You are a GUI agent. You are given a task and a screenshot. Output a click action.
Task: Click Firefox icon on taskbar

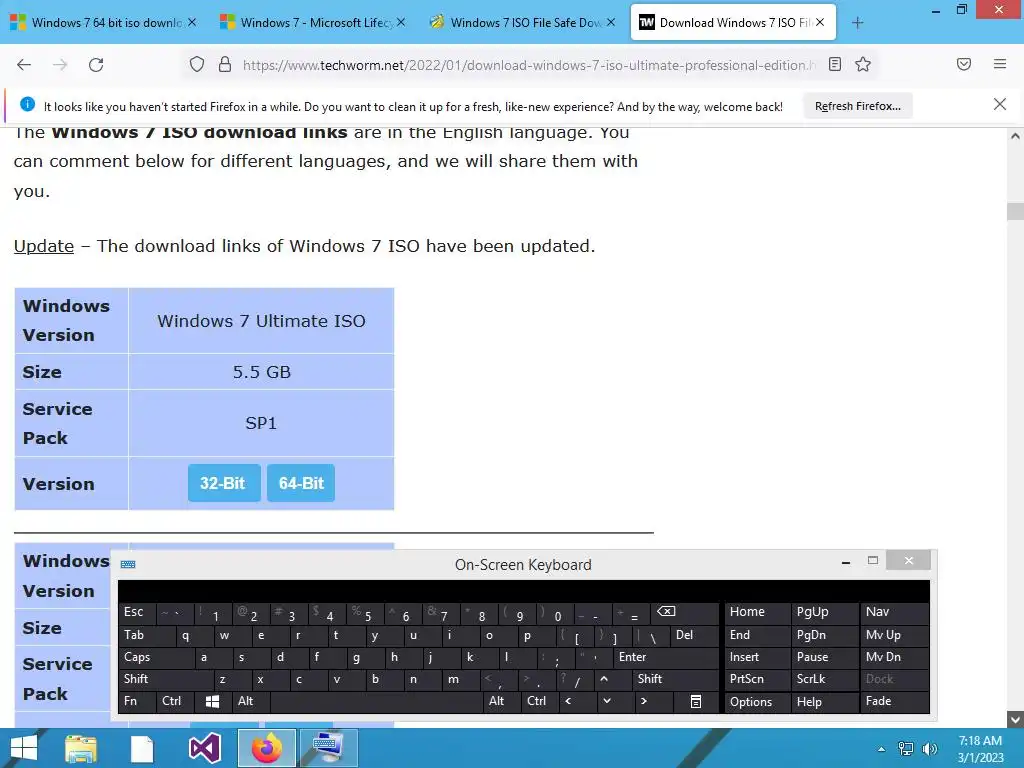pyautogui.click(x=266, y=748)
